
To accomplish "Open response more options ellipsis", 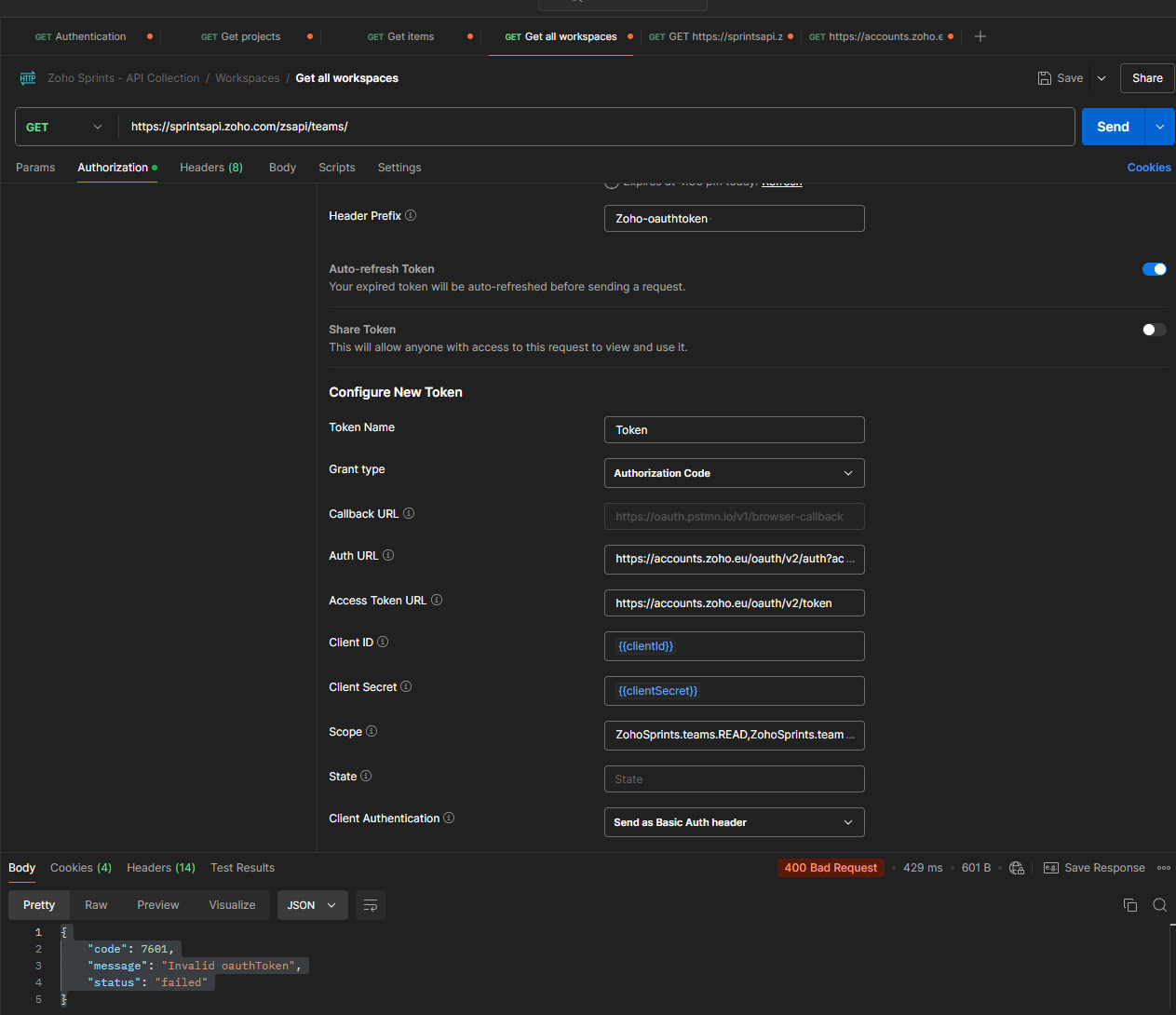I will pyautogui.click(x=1164, y=868).
